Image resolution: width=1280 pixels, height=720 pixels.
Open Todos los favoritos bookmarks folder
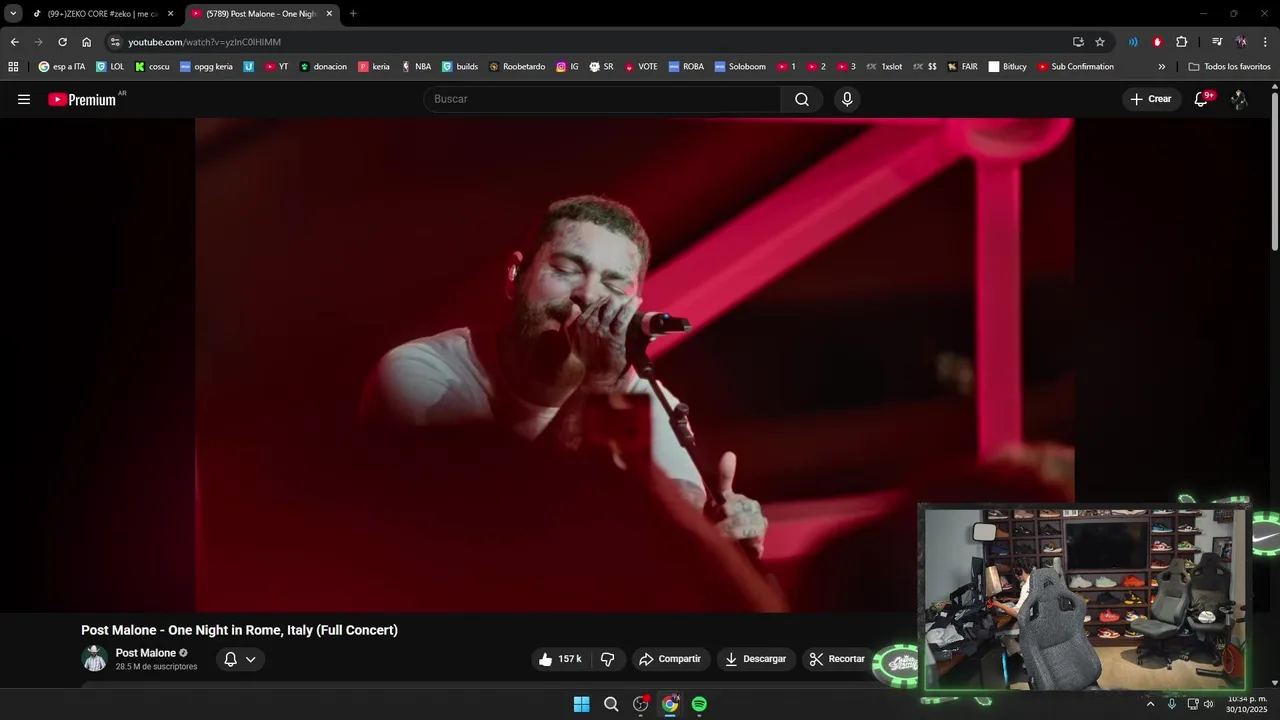1229,67
